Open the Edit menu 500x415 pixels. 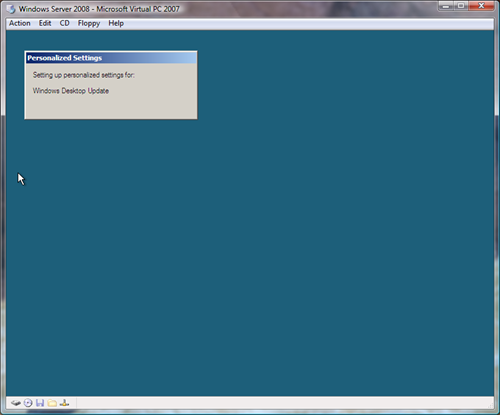[45, 23]
